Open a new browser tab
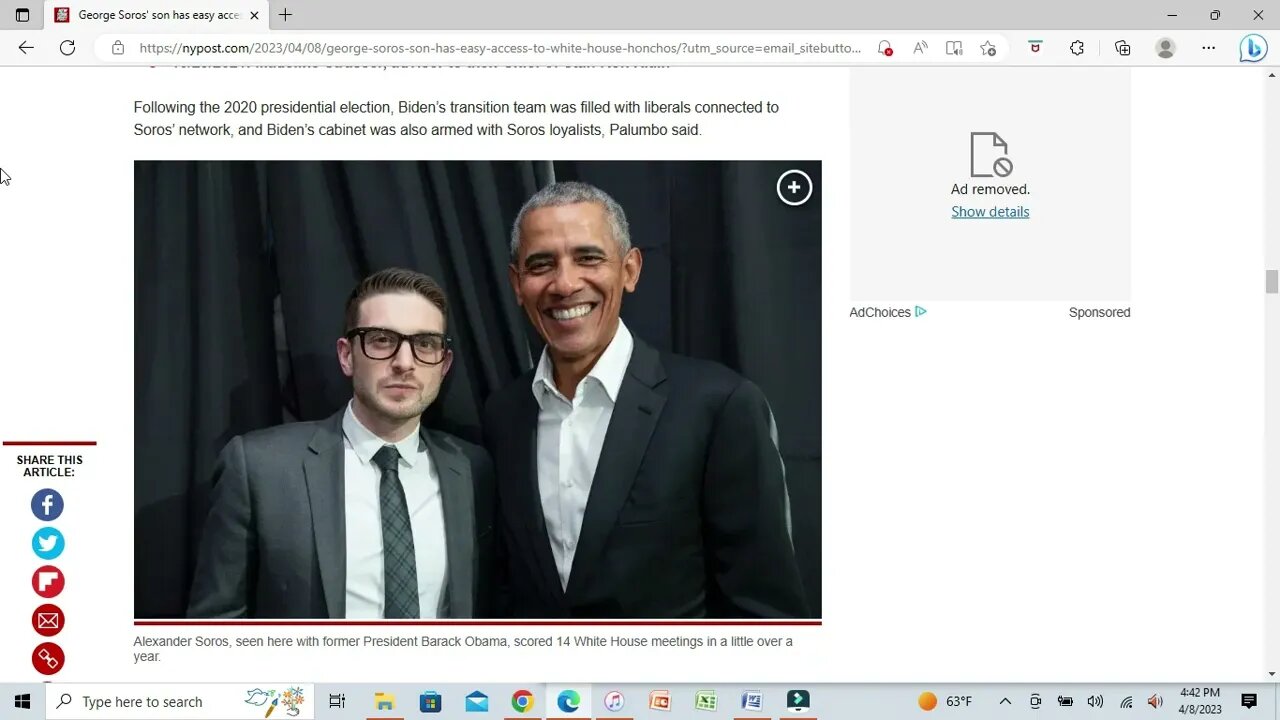The width and height of the screenshot is (1280, 720). 286,15
